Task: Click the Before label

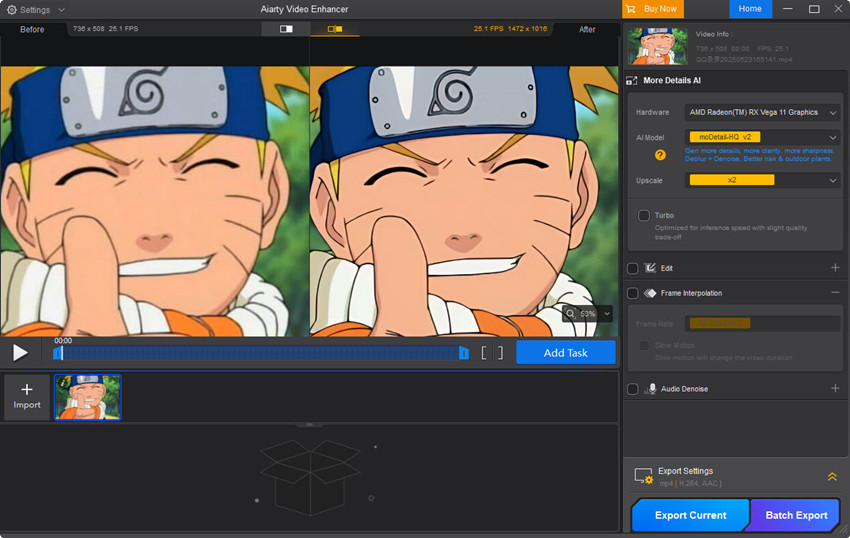Action: (32, 29)
